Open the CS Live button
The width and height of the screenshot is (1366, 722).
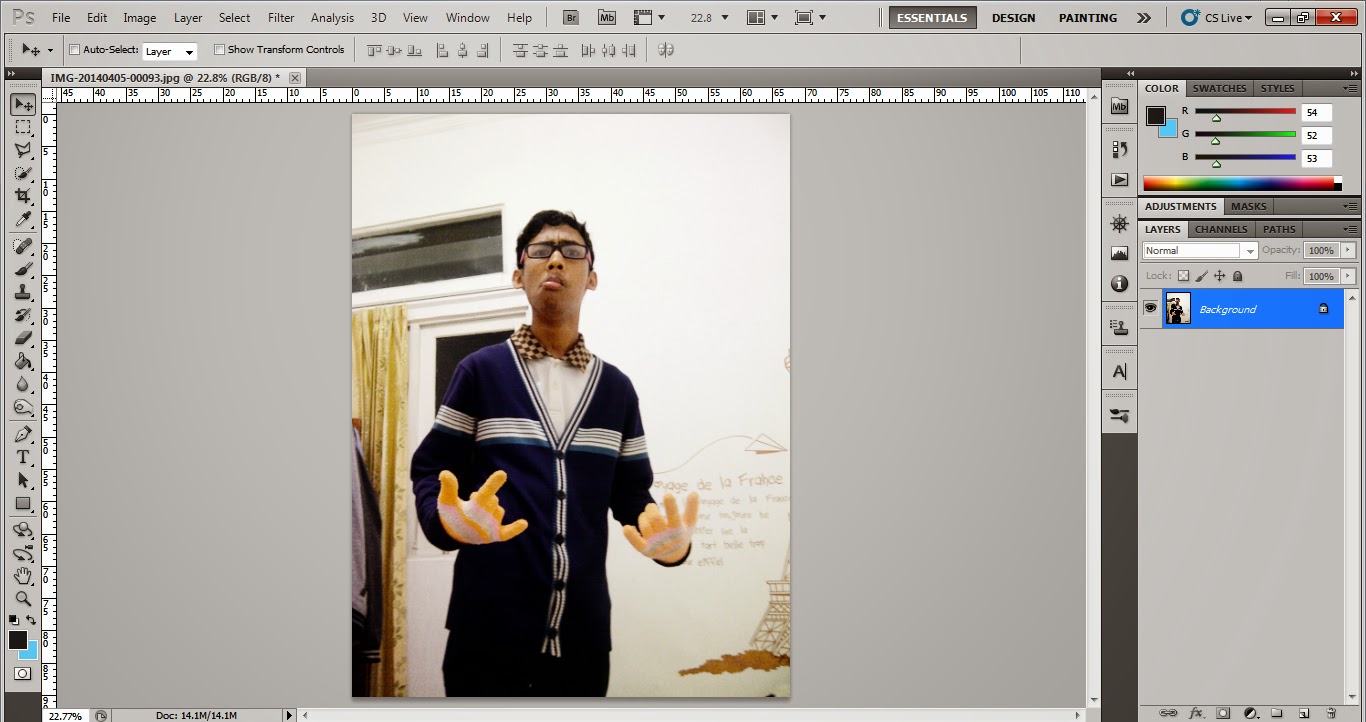pyautogui.click(x=1216, y=18)
